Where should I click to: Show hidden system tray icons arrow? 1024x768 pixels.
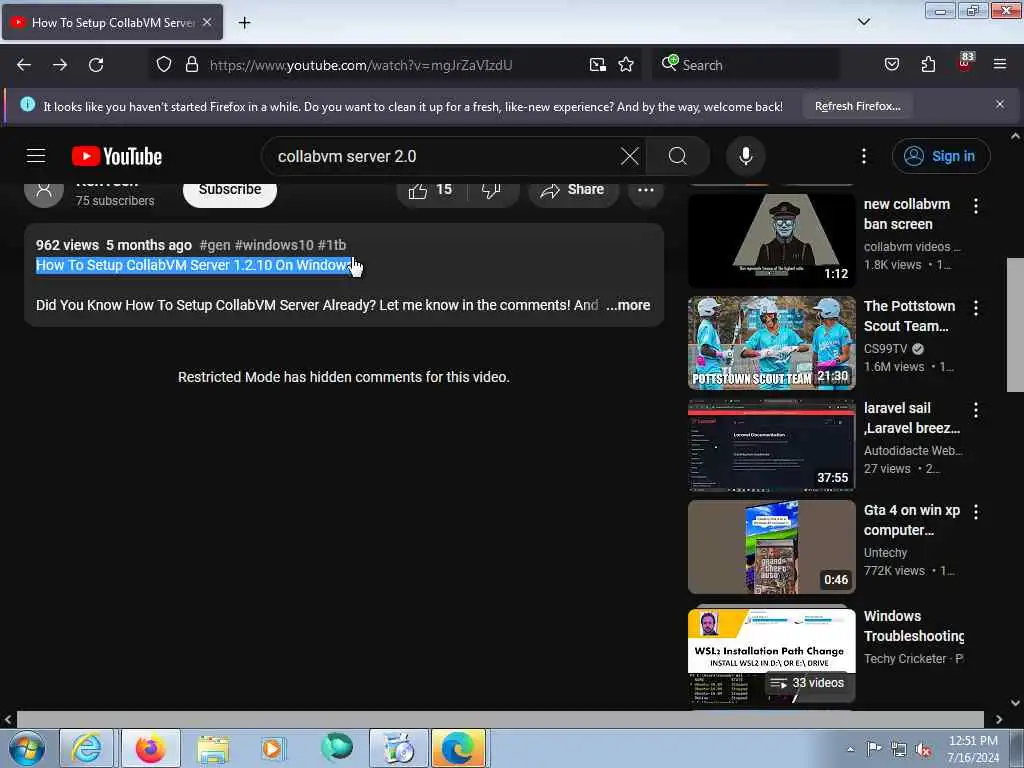coord(850,750)
